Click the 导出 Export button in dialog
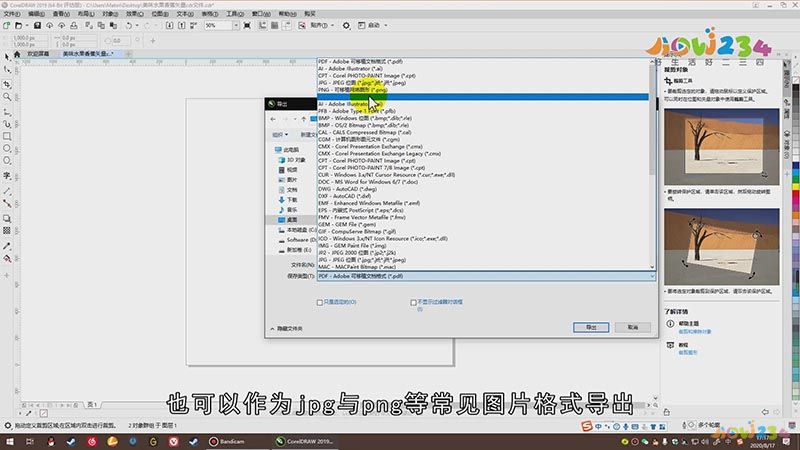The image size is (800, 450). coord(591,327)
